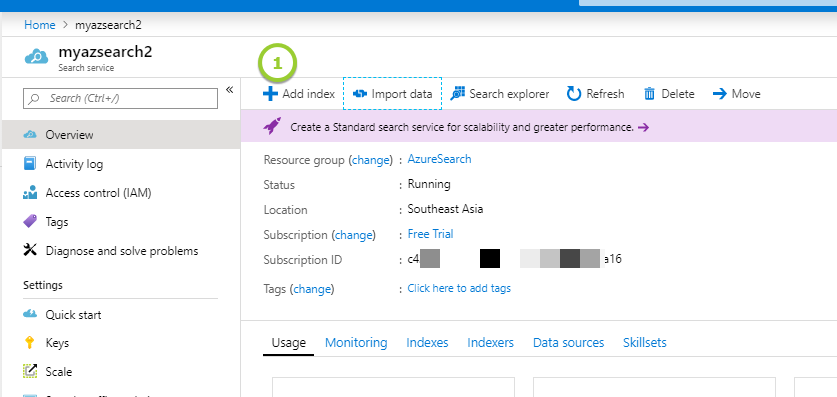Click the Running status value
Image resolution: width=837 pixels, height=397 pixels.
(429, 184)
